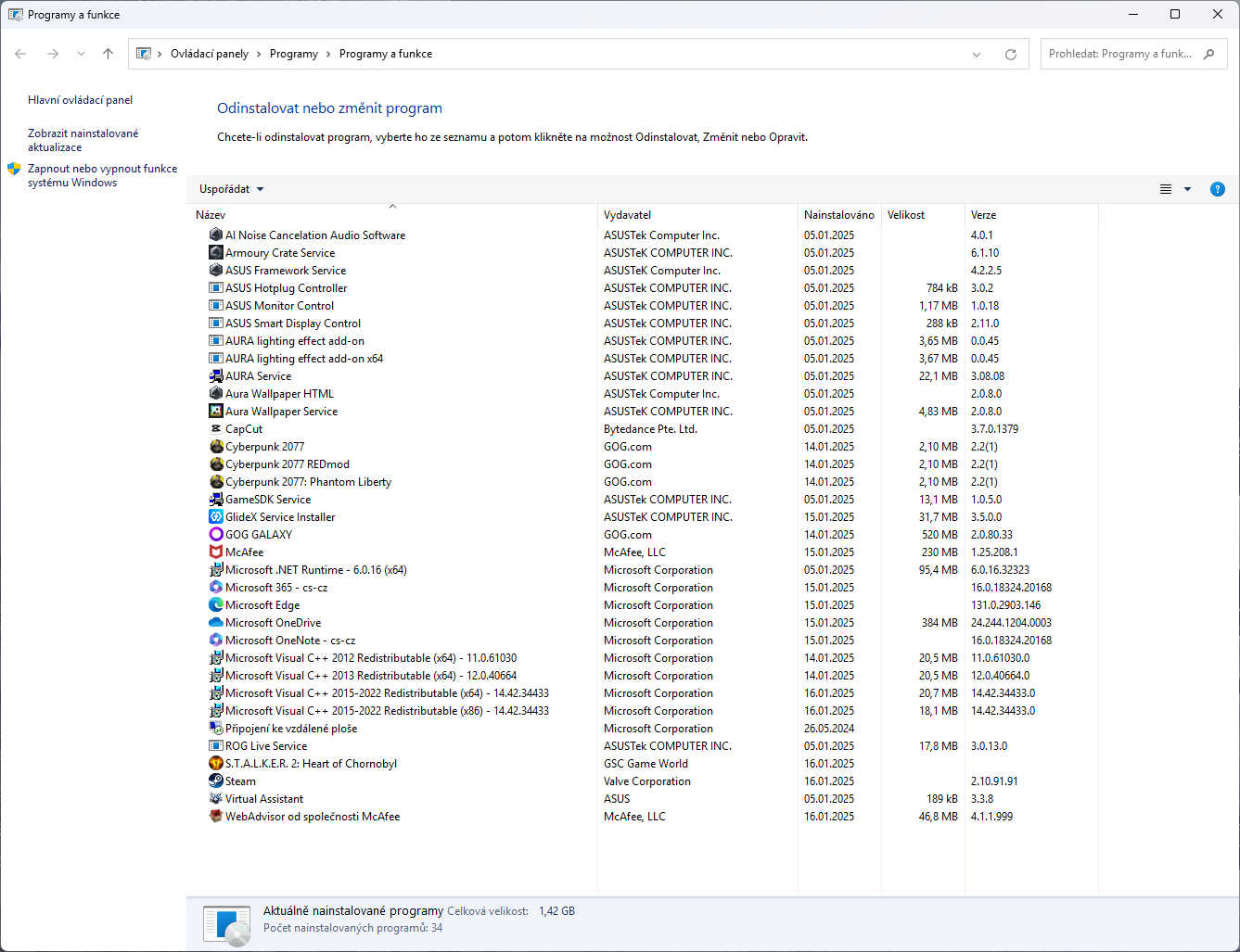Click the ROG Live Service icon

(x=216, y=746)
